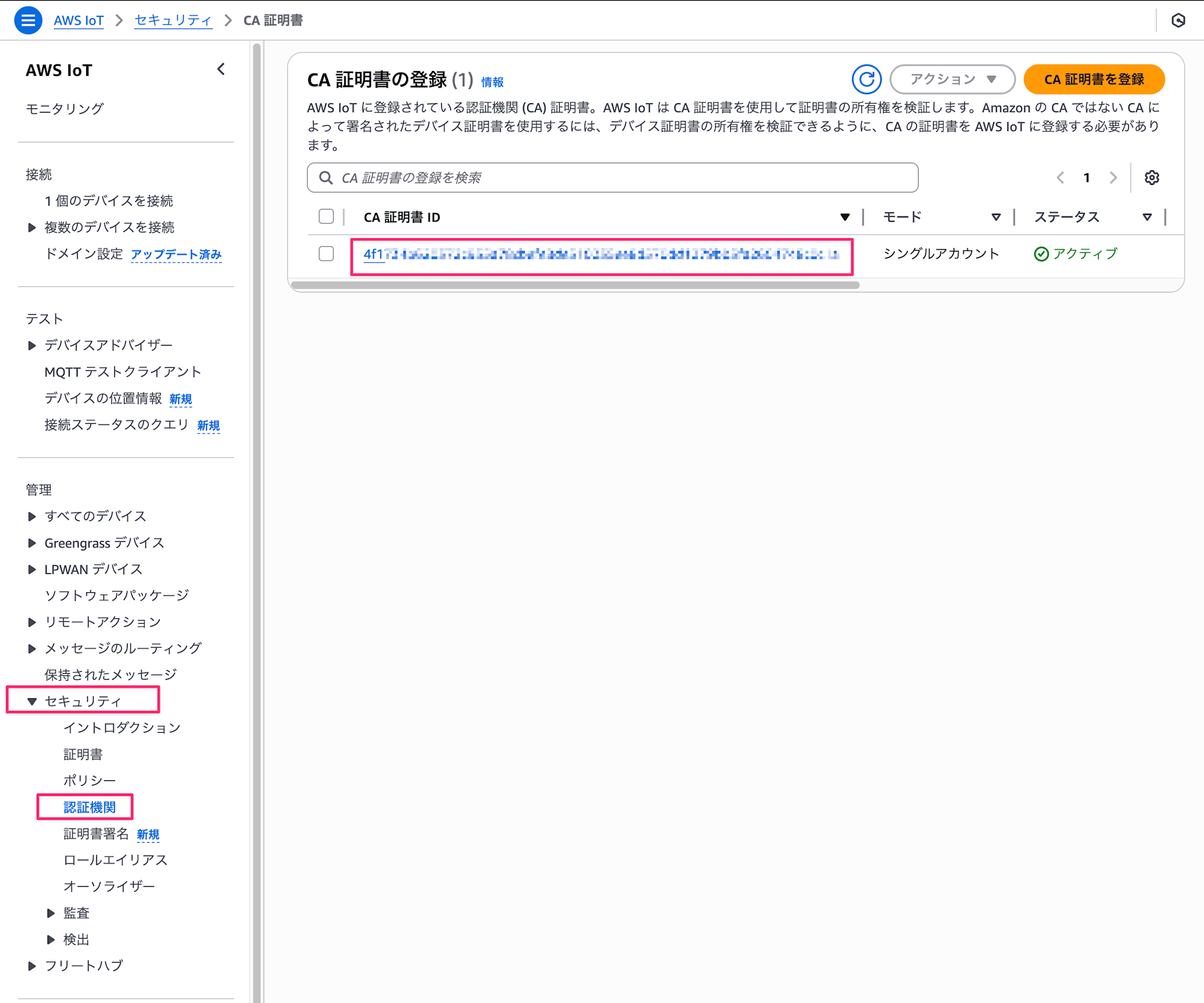Click アクティブ status text
Screen dimensions: 1204x1003
click(x=1085, y=254)
